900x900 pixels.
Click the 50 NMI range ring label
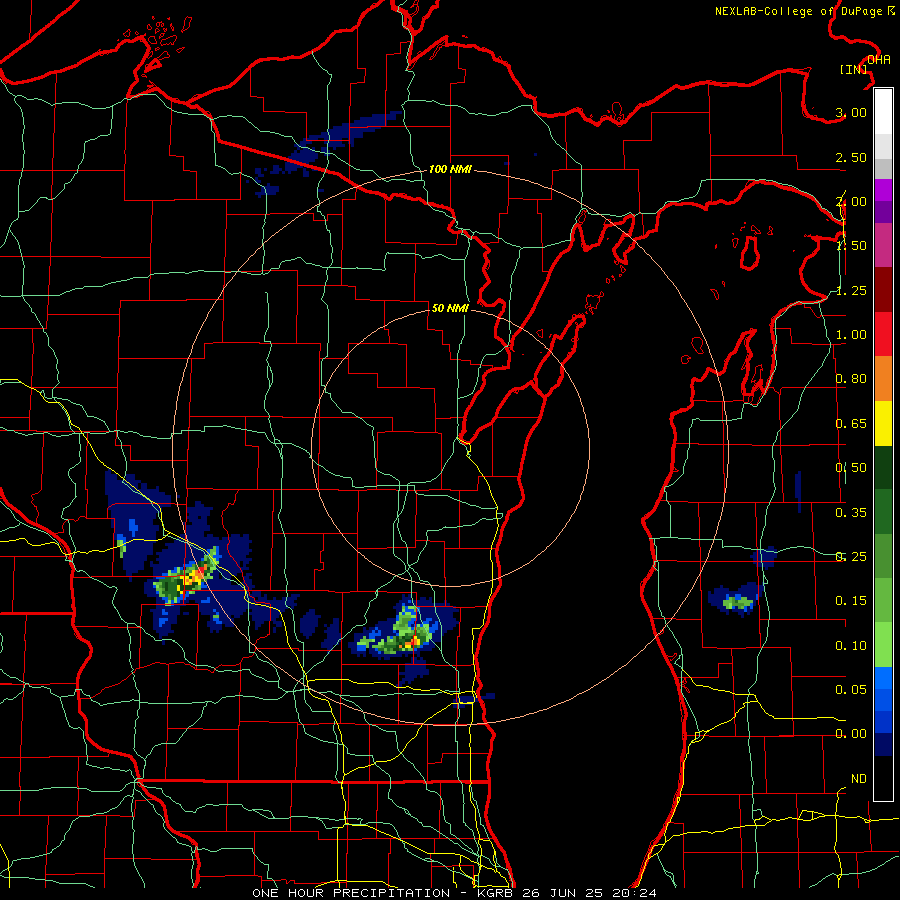pos(450,308)
